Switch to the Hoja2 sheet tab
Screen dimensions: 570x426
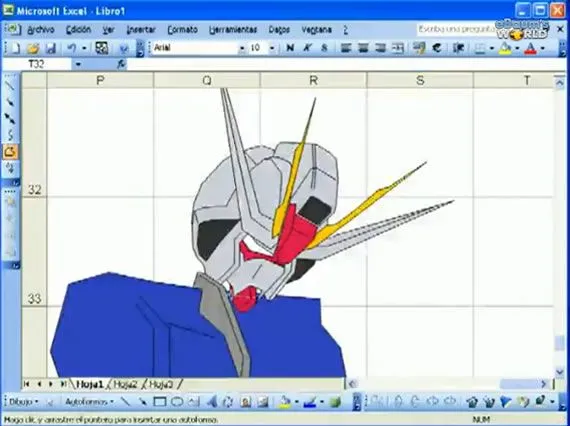125,384
